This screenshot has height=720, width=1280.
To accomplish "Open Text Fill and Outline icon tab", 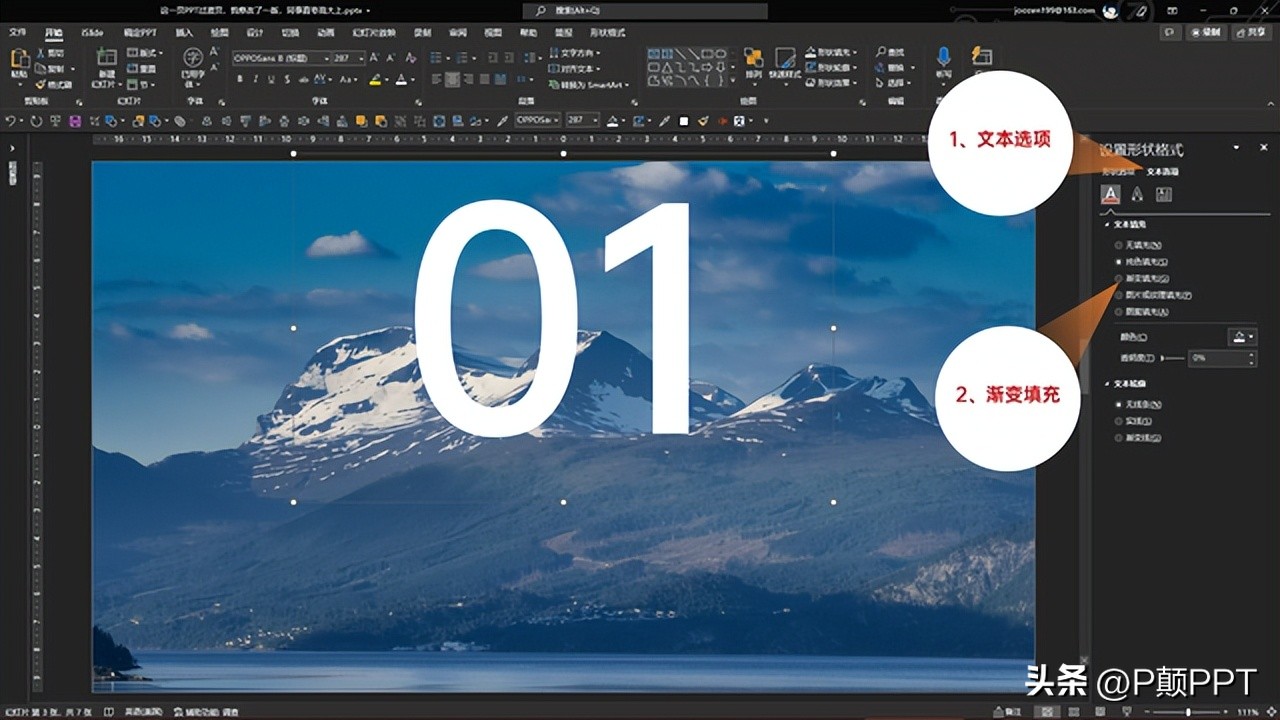I will pos(1110,194).
